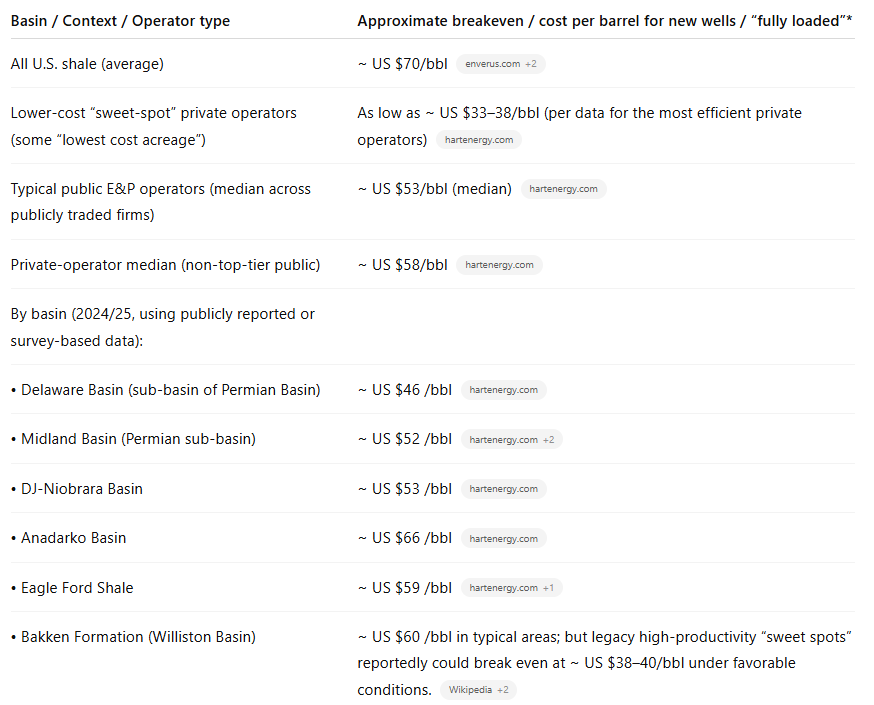Image resolution: width=874 pixels, height=705 pixels.
Task: Open the enverus.com source chip
Action: pyautogui.click(x=501, y=64)
